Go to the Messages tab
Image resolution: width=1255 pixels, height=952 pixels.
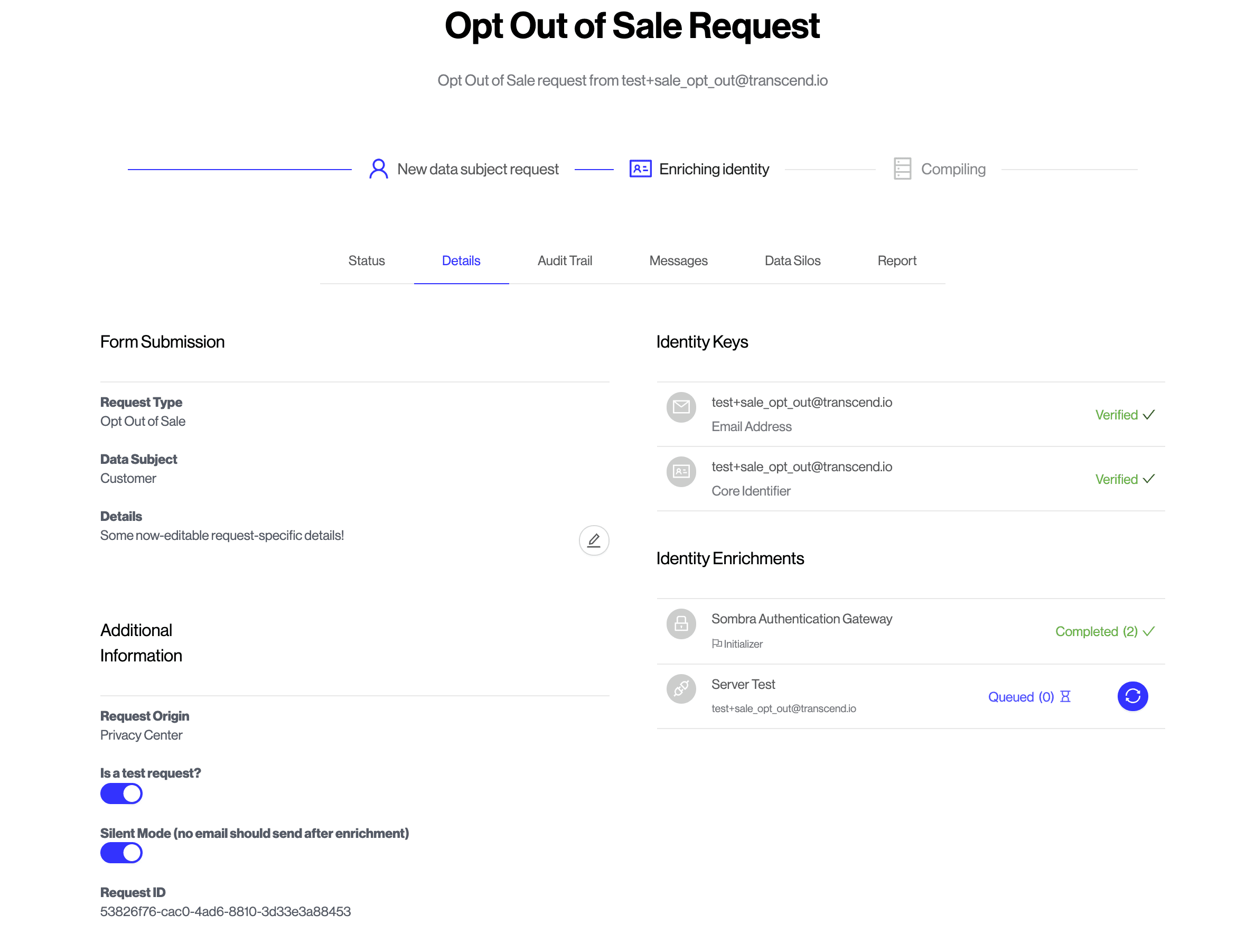point(678,261)
